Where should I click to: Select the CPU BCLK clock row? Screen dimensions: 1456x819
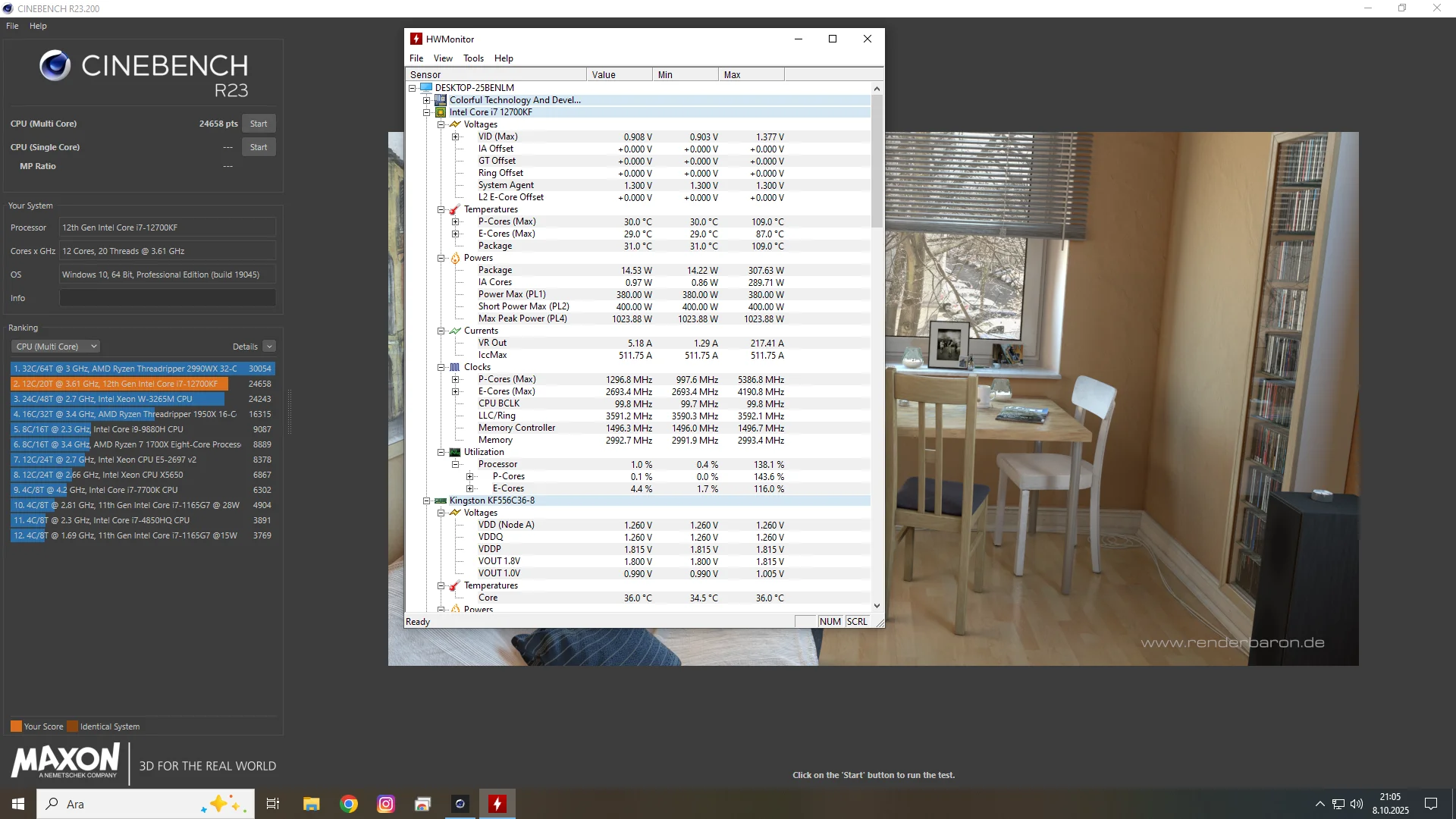639,403
